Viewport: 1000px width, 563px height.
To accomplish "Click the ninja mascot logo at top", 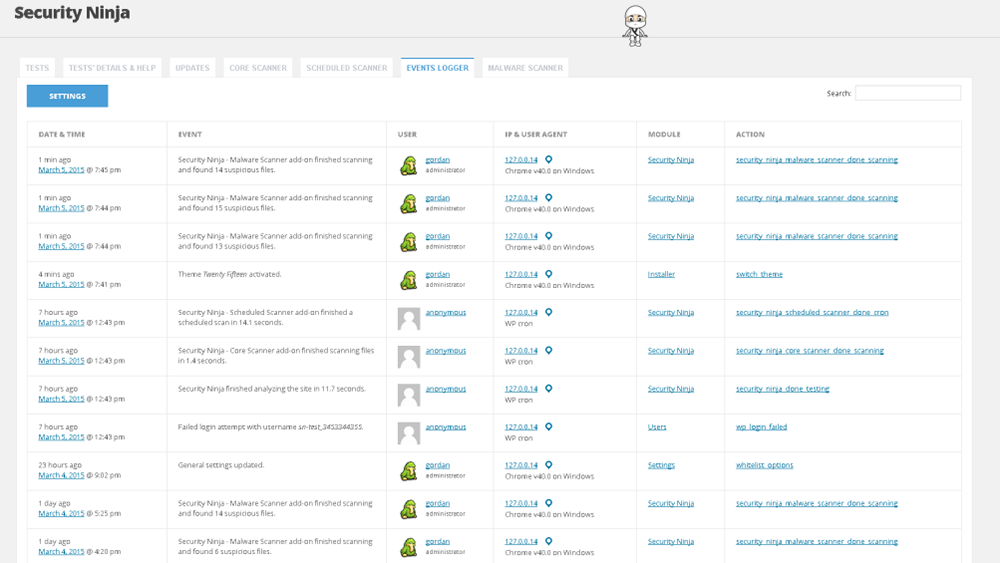I will [635, 25].
